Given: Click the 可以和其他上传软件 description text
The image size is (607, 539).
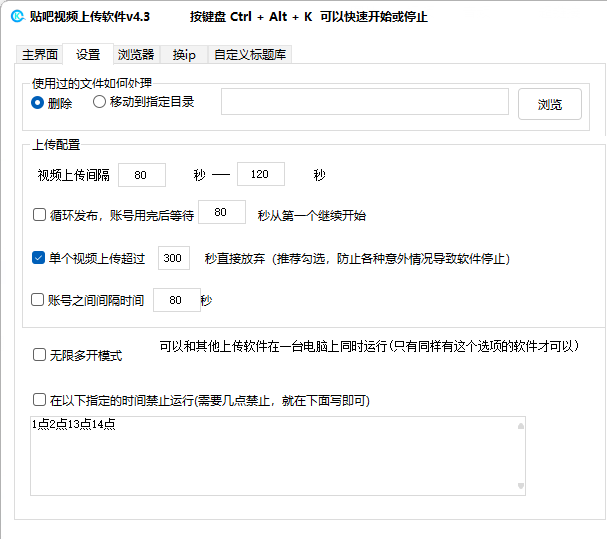Looking at the screenshot, I should pos(369,346).
